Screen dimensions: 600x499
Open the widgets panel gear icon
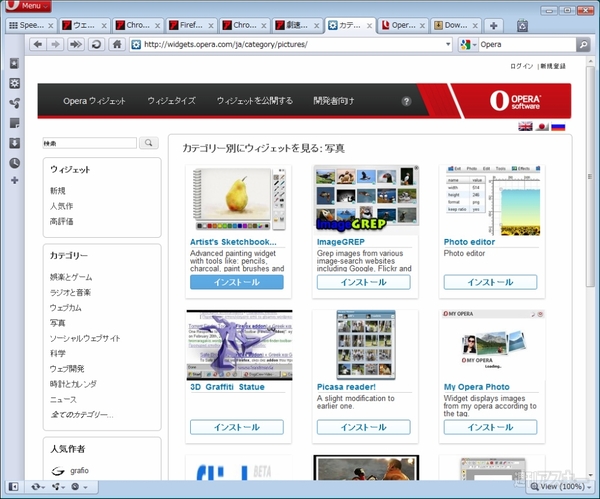click(15, 83)
